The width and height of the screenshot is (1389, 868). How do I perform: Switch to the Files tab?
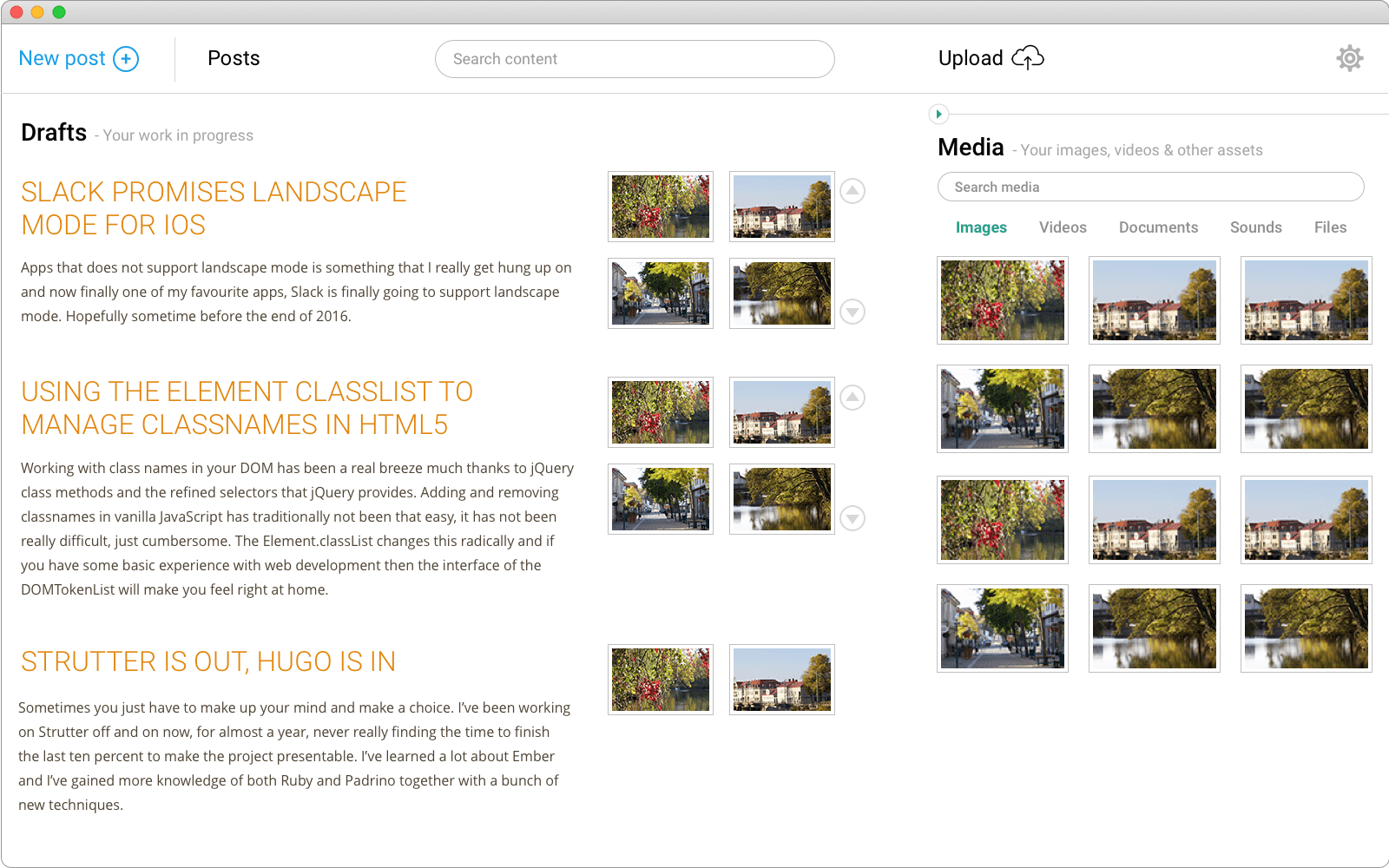point(1330,227)
